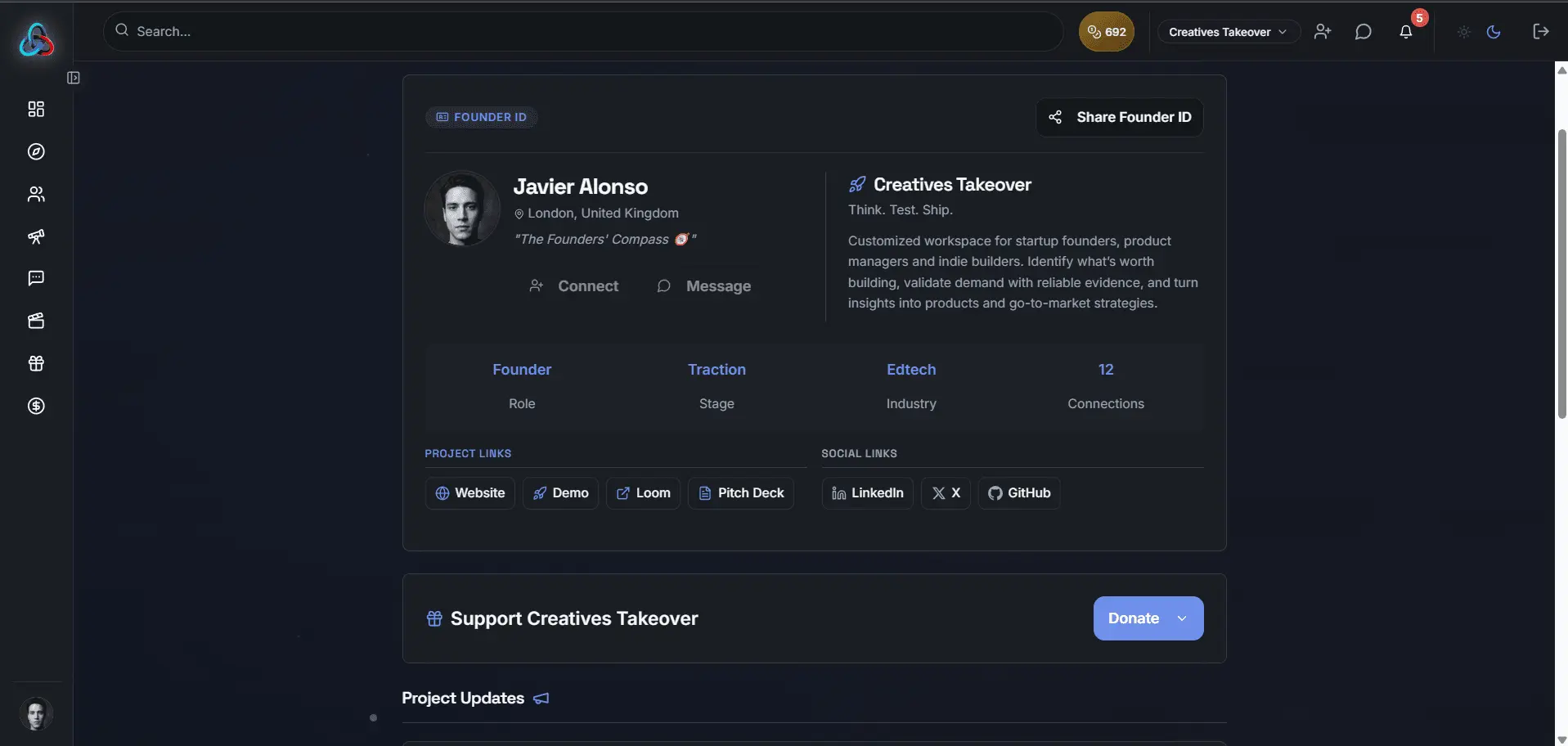Image resolution: width=1568 pixels, height=746 pixels.
Task: Click the Connect button
Action: click(574, 286)
